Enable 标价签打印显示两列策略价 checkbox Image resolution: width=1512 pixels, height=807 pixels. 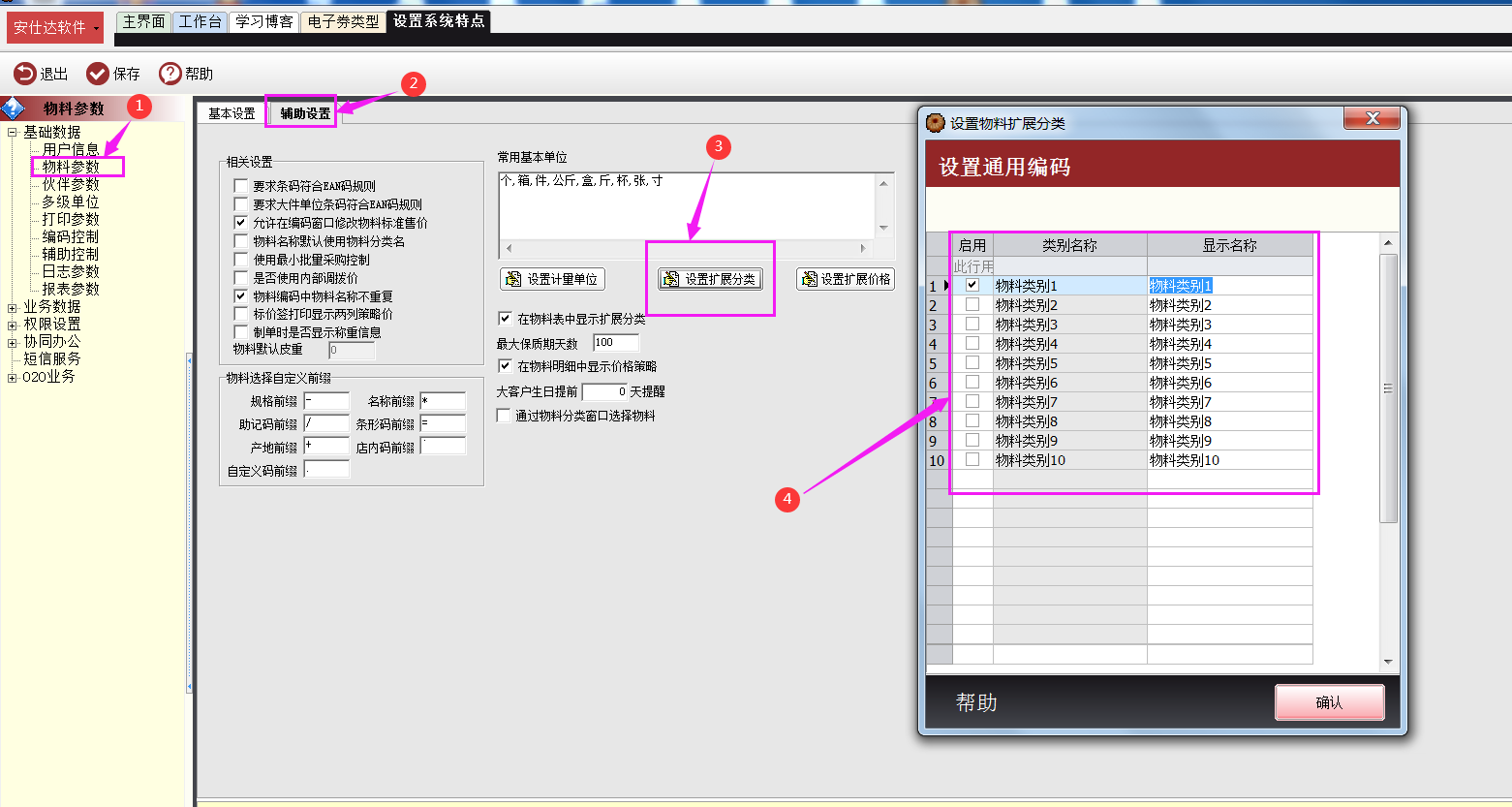click(241, 314)
